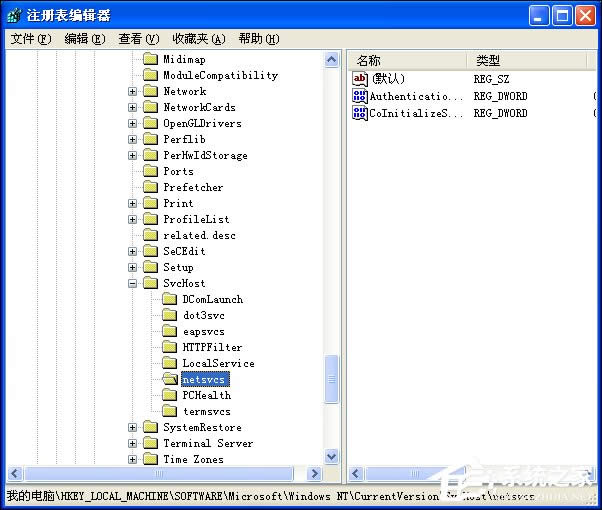Select the Terminal Server key label

click(208, 444)
